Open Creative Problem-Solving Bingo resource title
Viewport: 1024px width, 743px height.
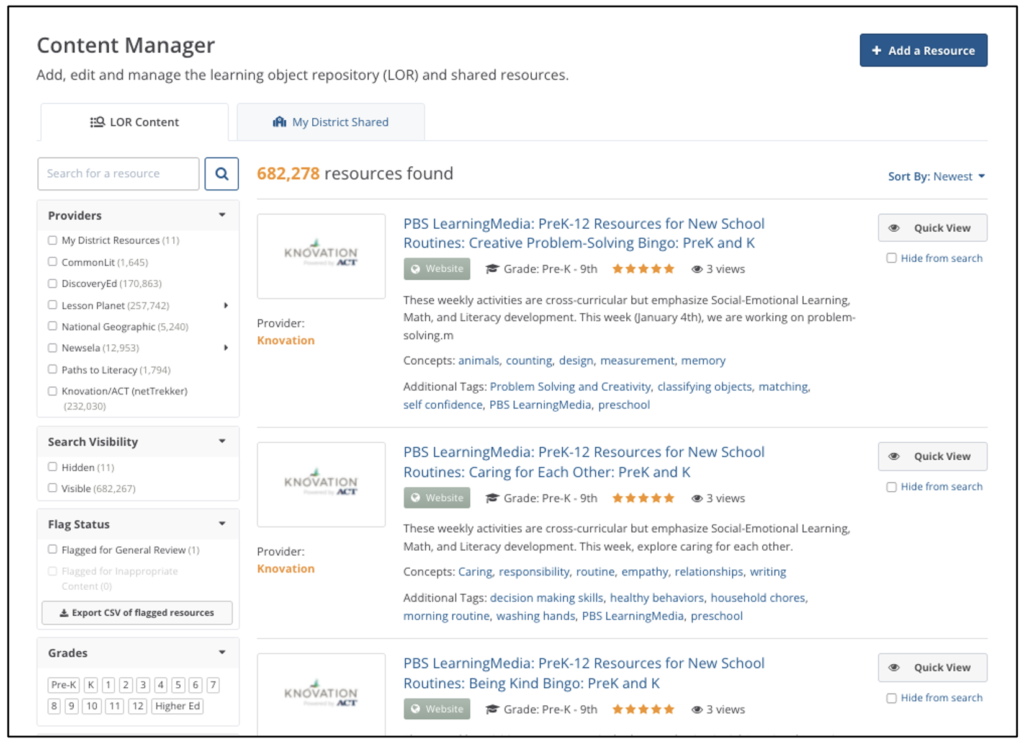click(584, 233)
